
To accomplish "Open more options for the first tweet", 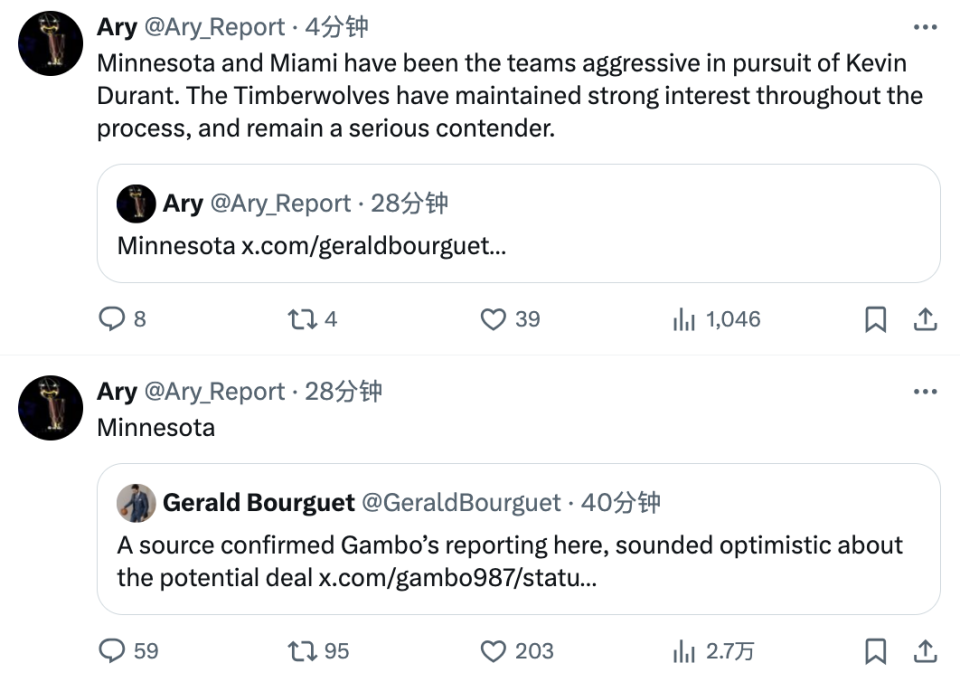I will click(925, 27).
